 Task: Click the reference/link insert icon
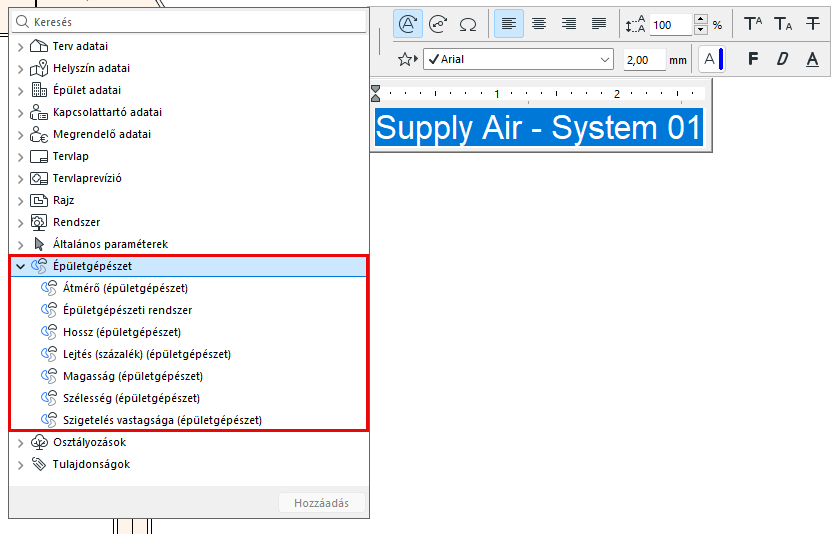tap(438, 24)
